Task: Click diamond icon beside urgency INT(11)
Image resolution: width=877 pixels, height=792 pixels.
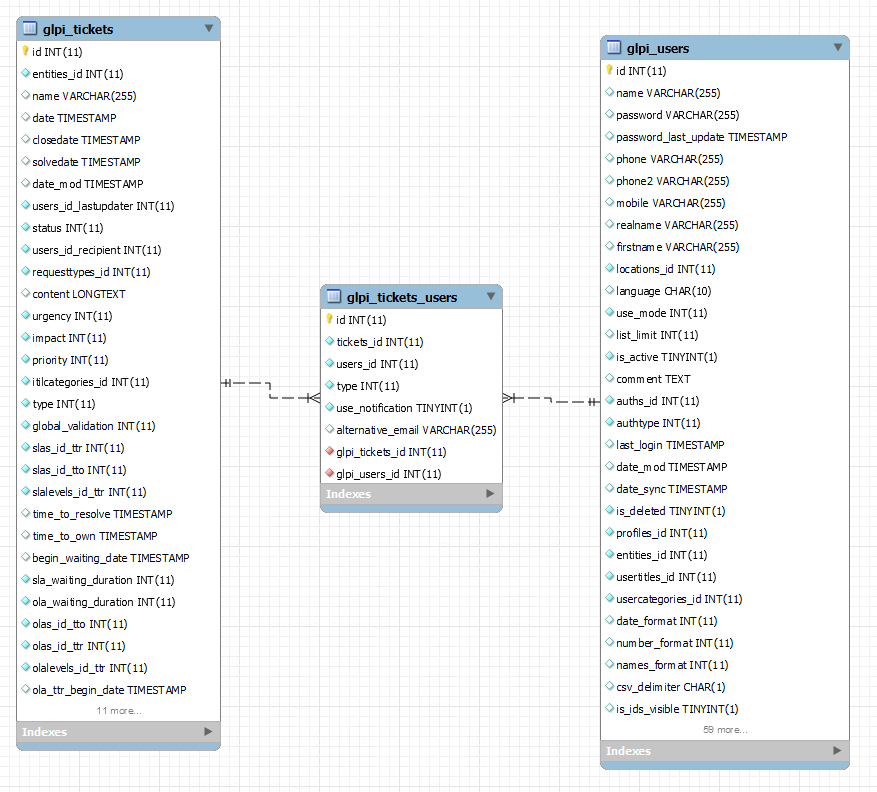Action: (26, 315)
